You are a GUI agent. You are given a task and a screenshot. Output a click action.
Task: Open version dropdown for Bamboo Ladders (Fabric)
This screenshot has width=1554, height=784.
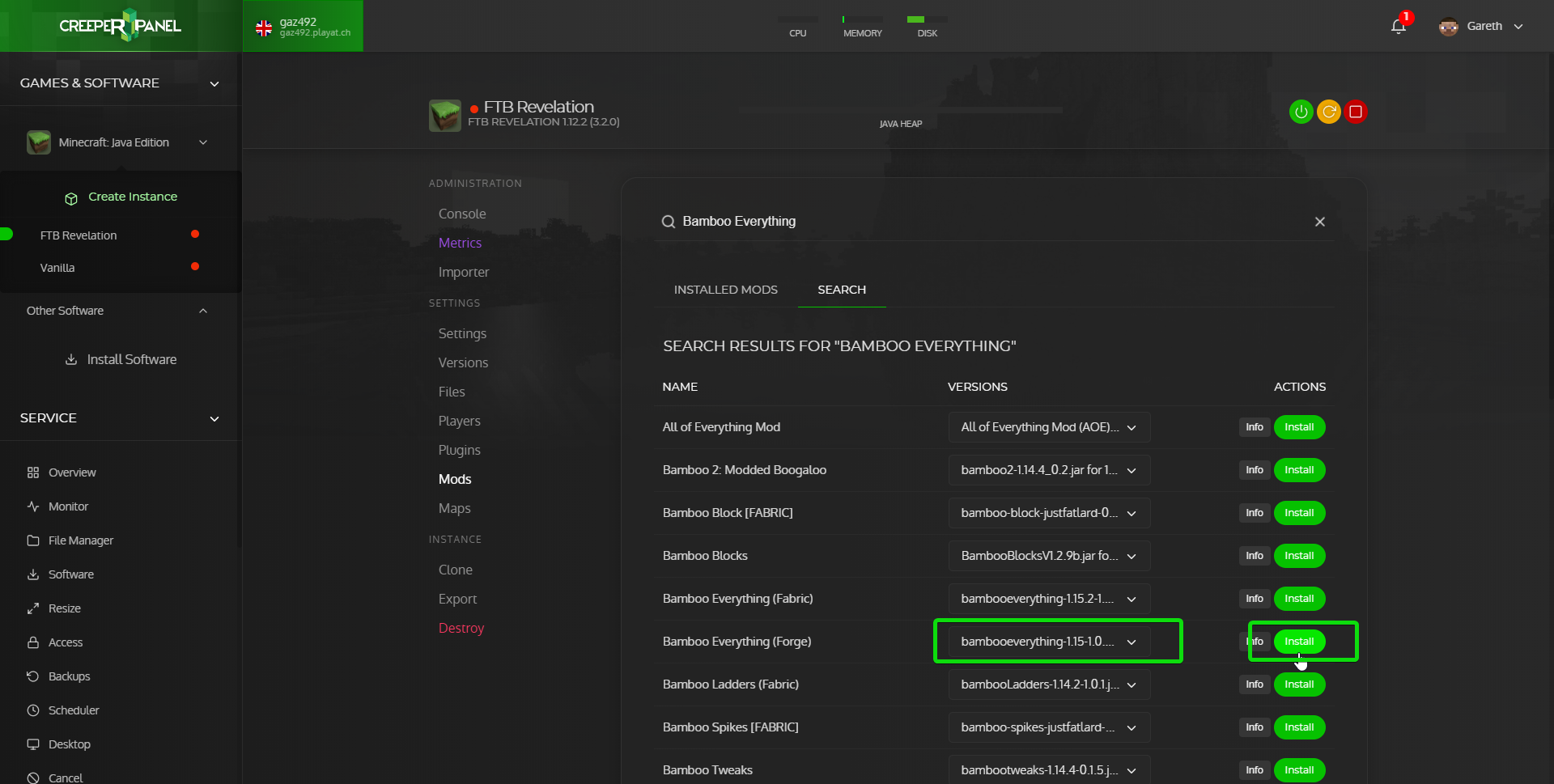1049,684
